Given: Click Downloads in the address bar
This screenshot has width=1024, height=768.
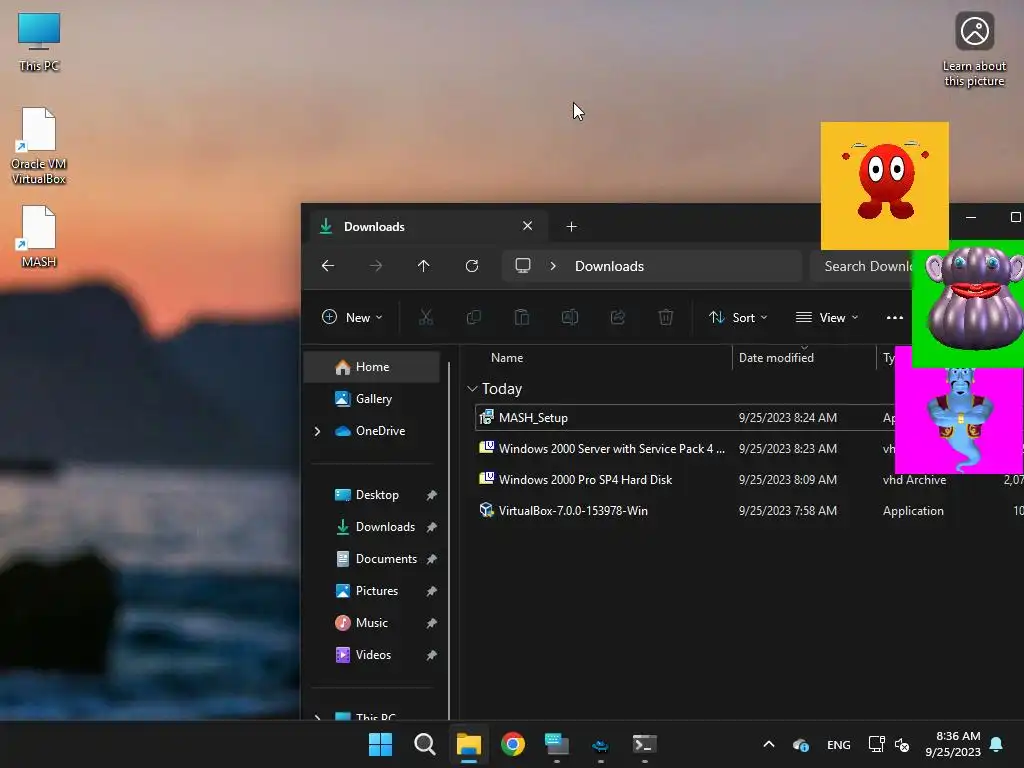Looking at the screenshot, I should (x=609, y=266).
